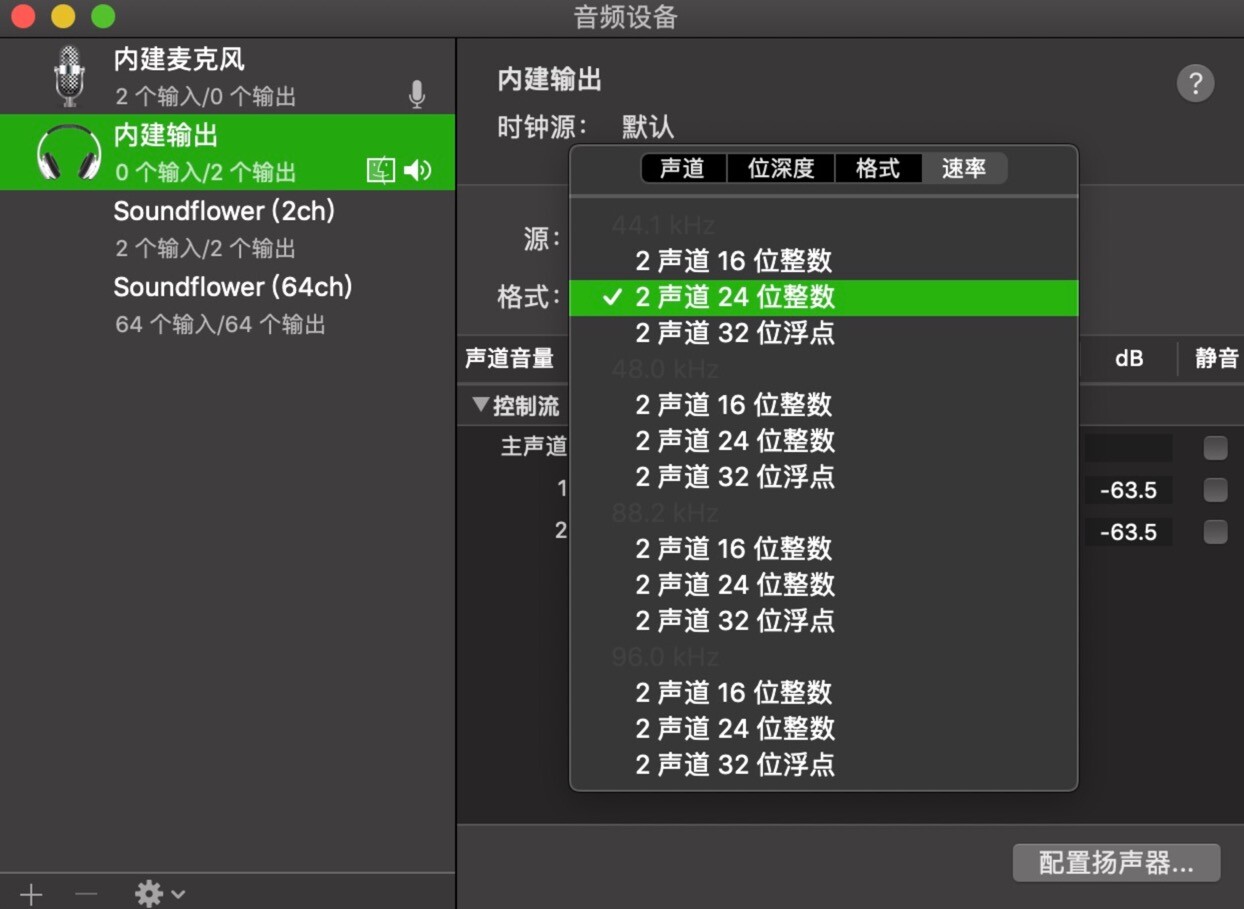Select 2 声道 32 位浮点 under 44.1 kHz
The width and height of the screenshot is (1244, 909).
(735, 333)
